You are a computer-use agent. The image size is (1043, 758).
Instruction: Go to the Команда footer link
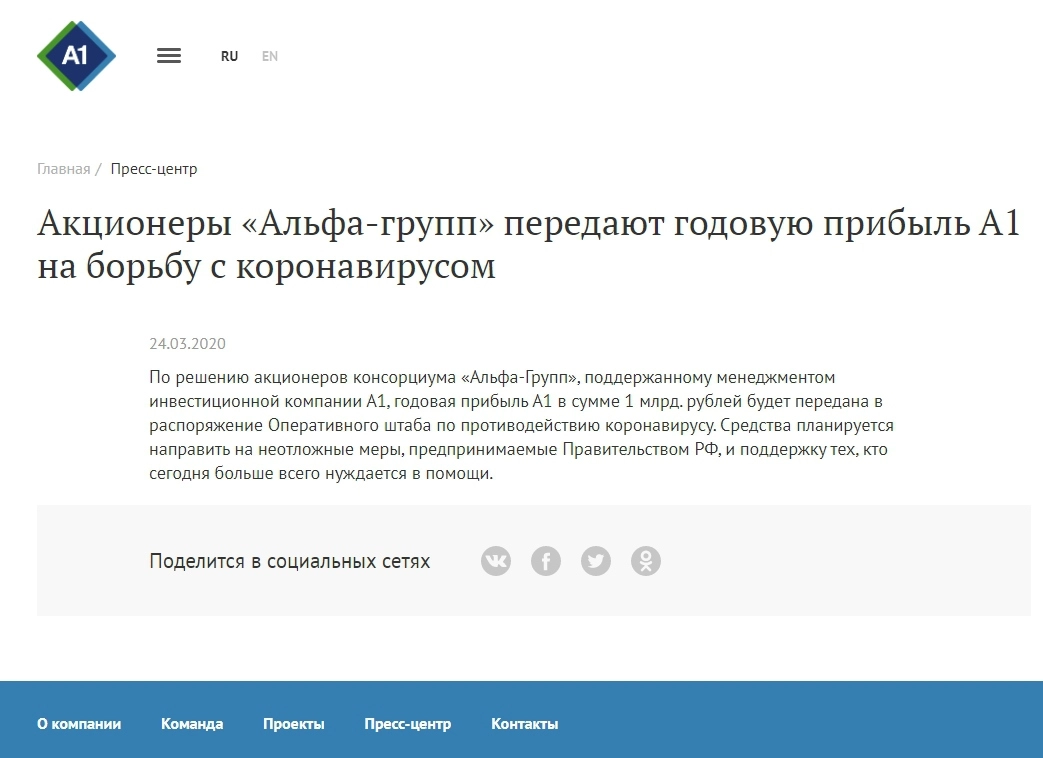192,724
